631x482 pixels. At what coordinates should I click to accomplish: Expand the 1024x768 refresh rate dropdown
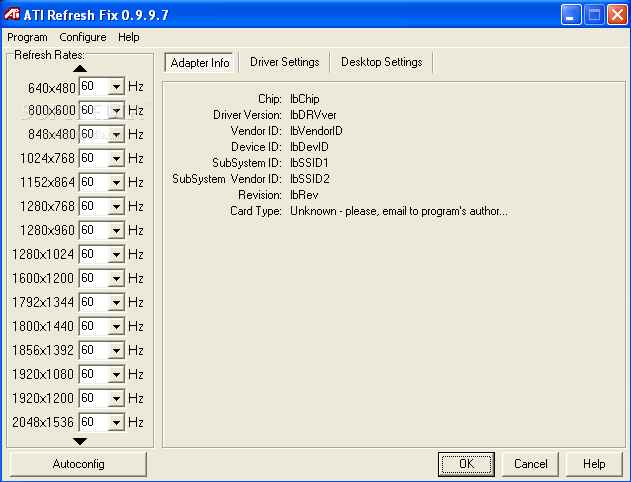[116, 158]
